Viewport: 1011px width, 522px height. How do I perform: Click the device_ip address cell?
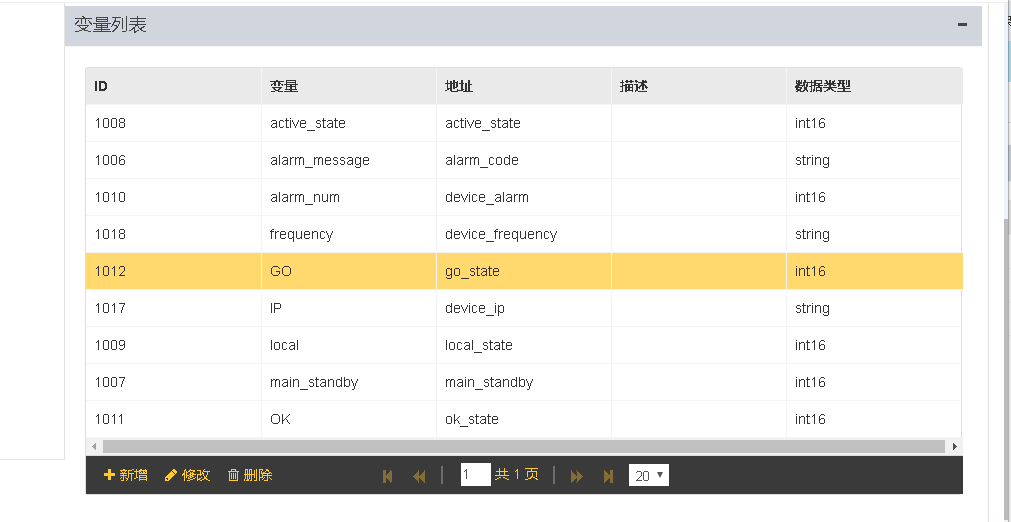524,308
